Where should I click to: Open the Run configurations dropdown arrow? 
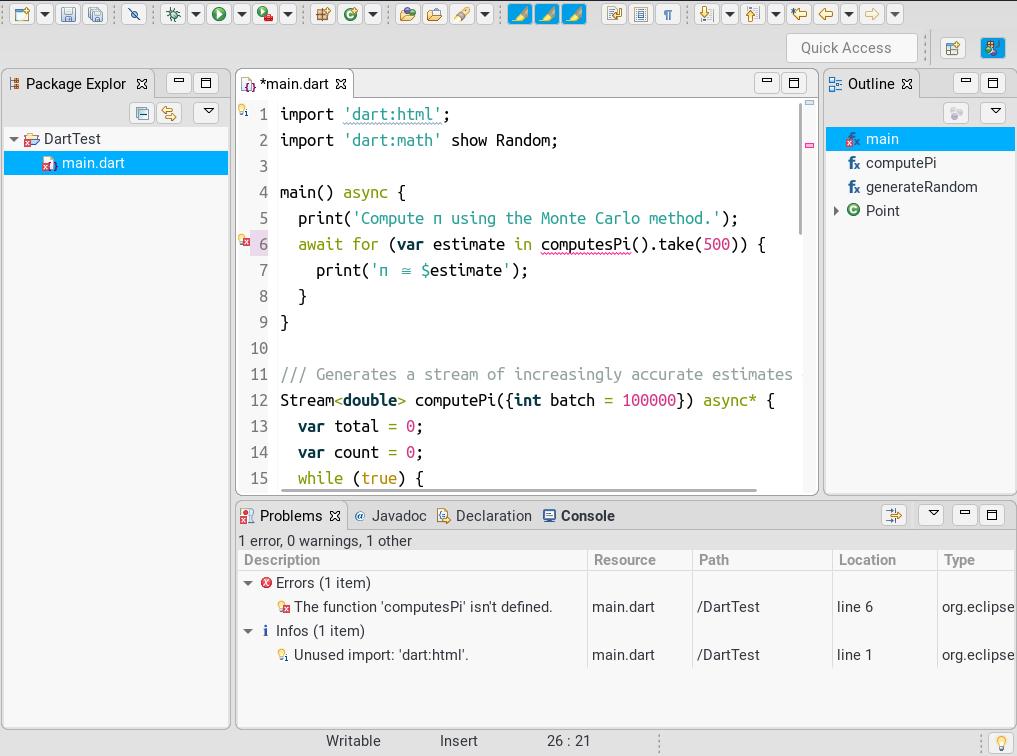click(241, 14)
